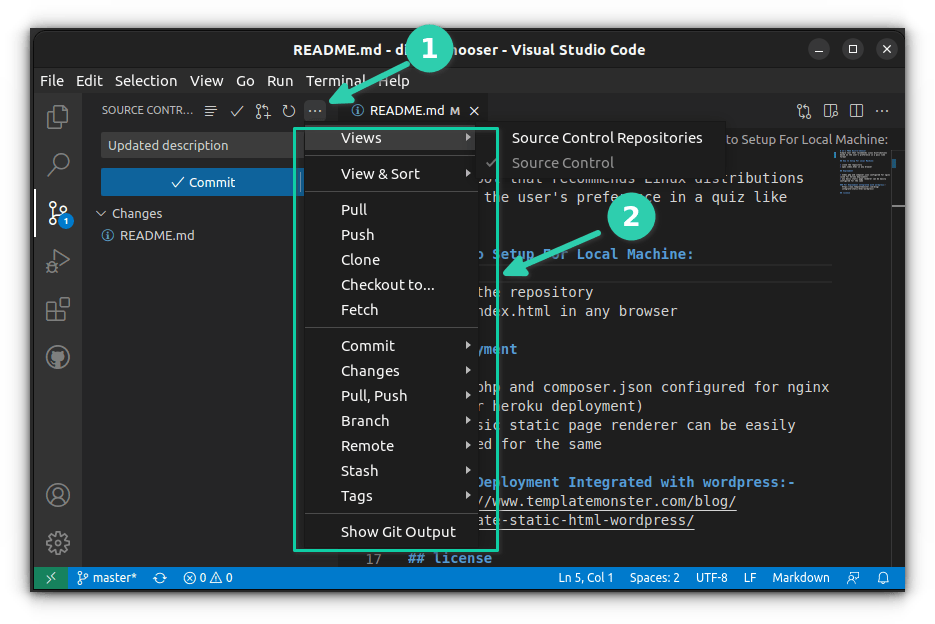The height and width of the screenshot is (624, 935).
Task: Open the Extensions view
Action: point(58,310)
